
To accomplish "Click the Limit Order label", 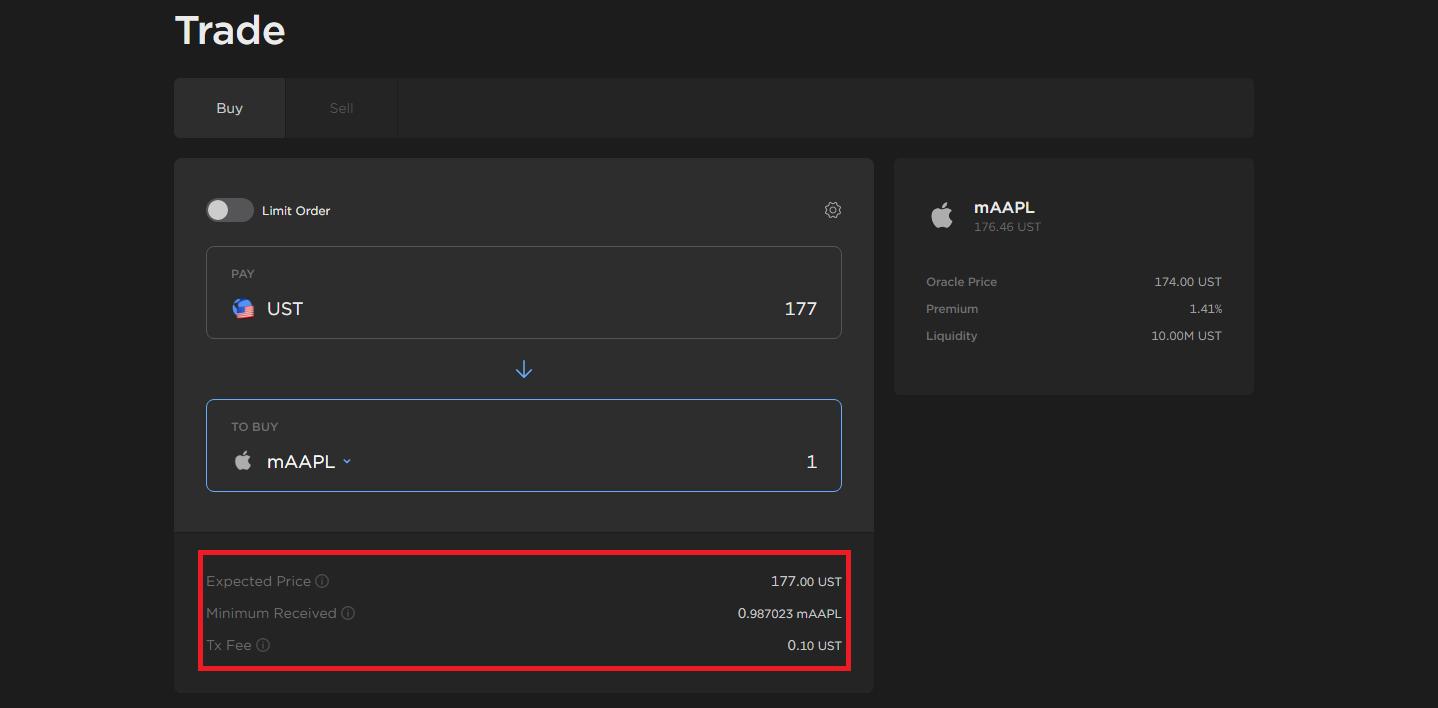I will tap(297, 210).
